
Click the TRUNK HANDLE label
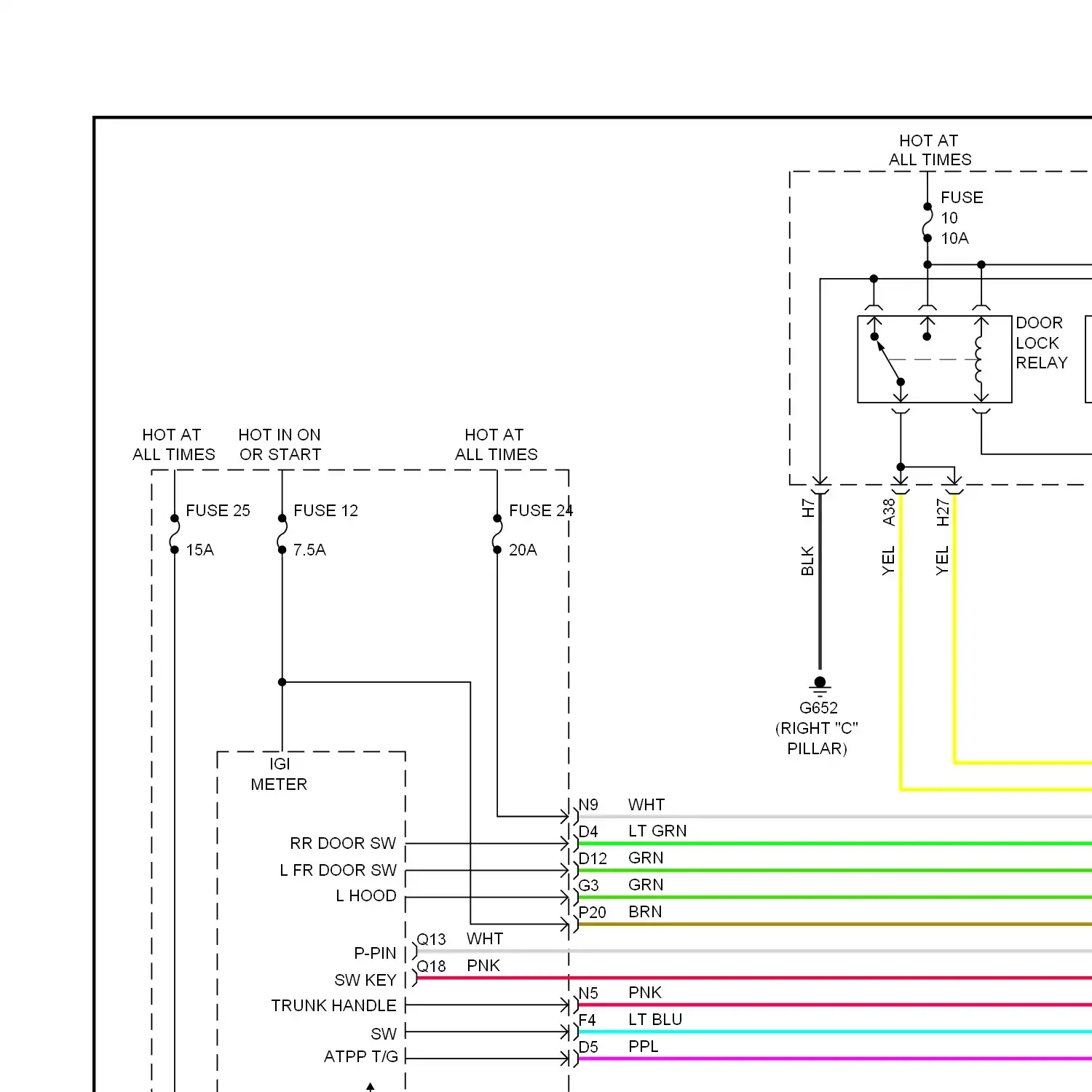[333, 1005]
